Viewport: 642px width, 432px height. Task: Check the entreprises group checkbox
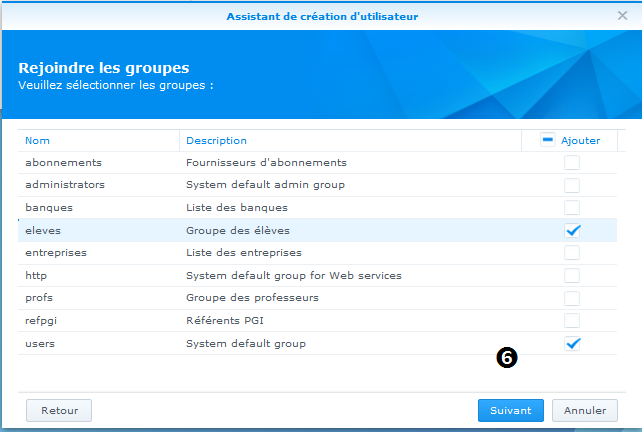point(572,253)
